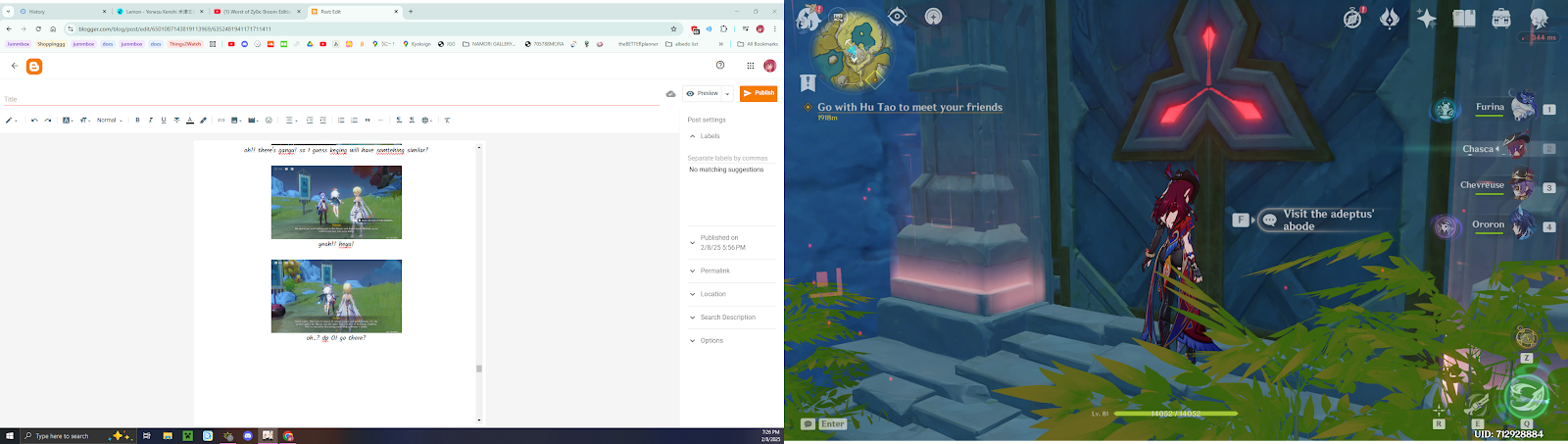Click the Undo icon in editor toolbar
This screenshot has width=1568, height=444.
(34, 121)
